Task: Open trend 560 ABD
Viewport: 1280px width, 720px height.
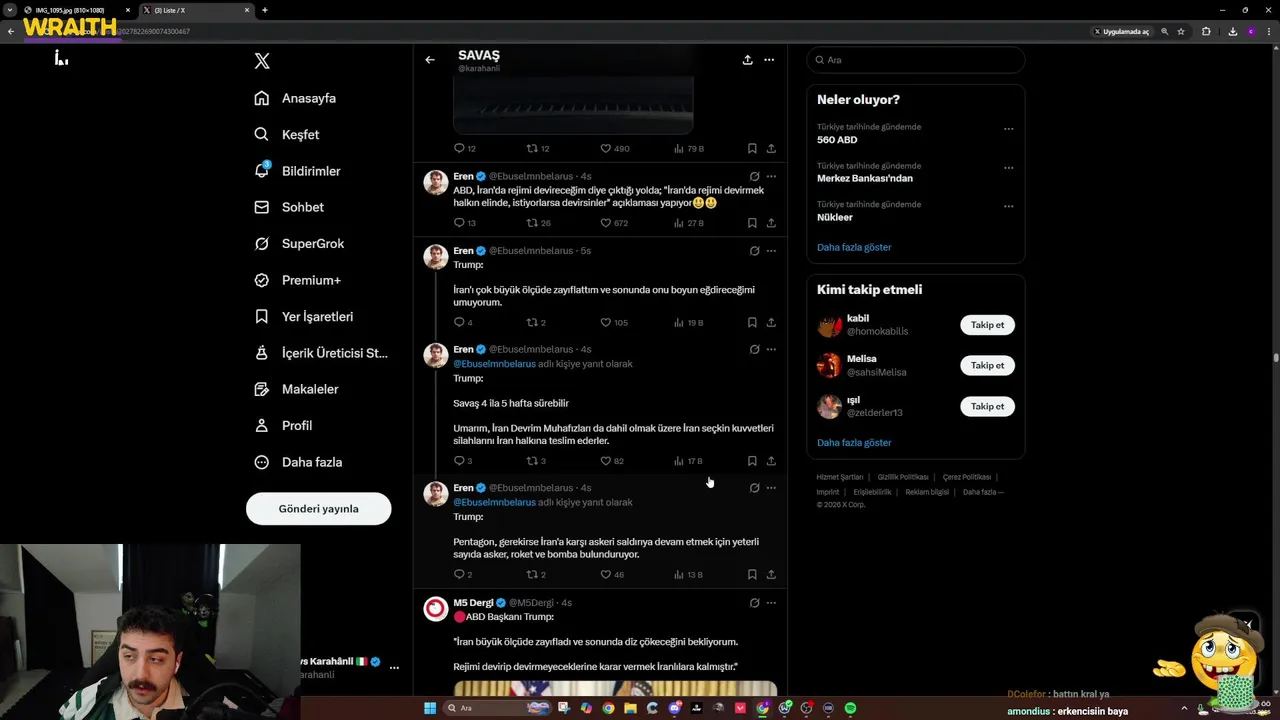Action: pos(837,140)
